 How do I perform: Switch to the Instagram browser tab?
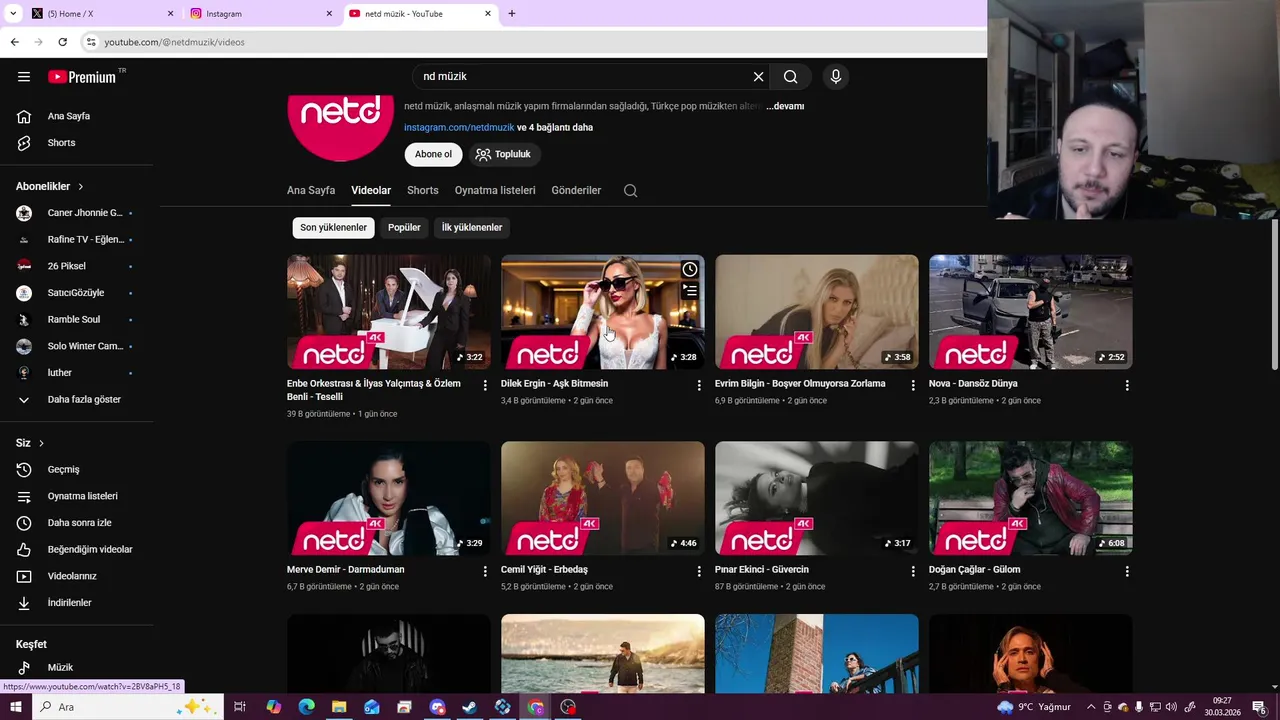click(x=261, y=14)
